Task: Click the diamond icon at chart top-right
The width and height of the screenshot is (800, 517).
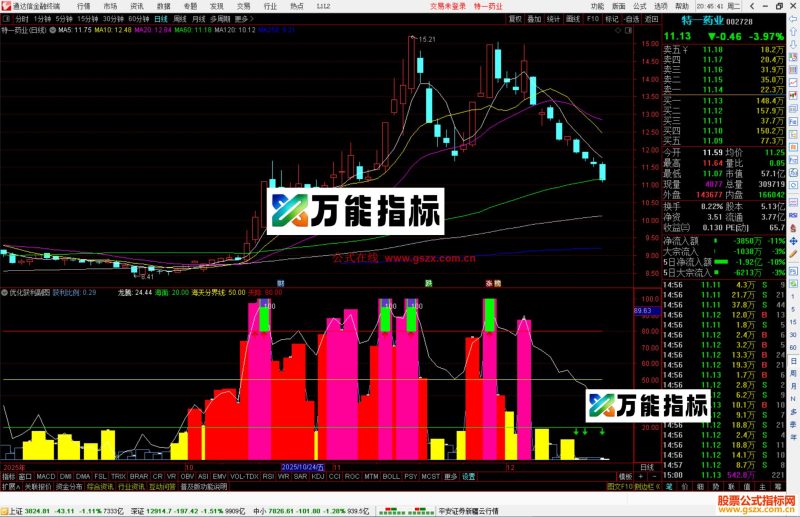Action: tap(617, 30)
